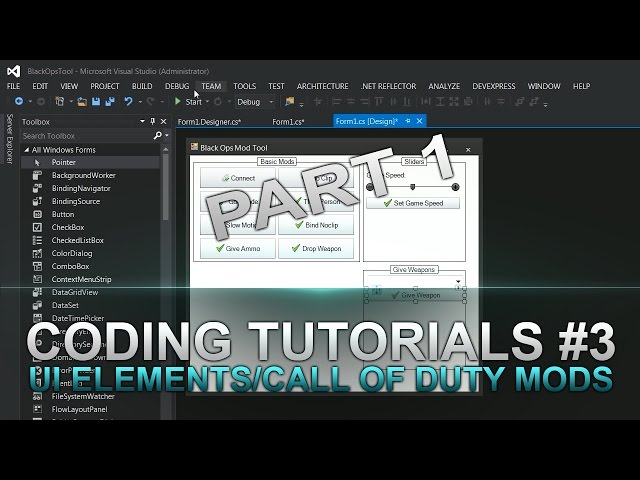Toggle the Toolbox auto-hide pin
The height and width of the screenshot is (480, 640).
[x=153, y=121]
